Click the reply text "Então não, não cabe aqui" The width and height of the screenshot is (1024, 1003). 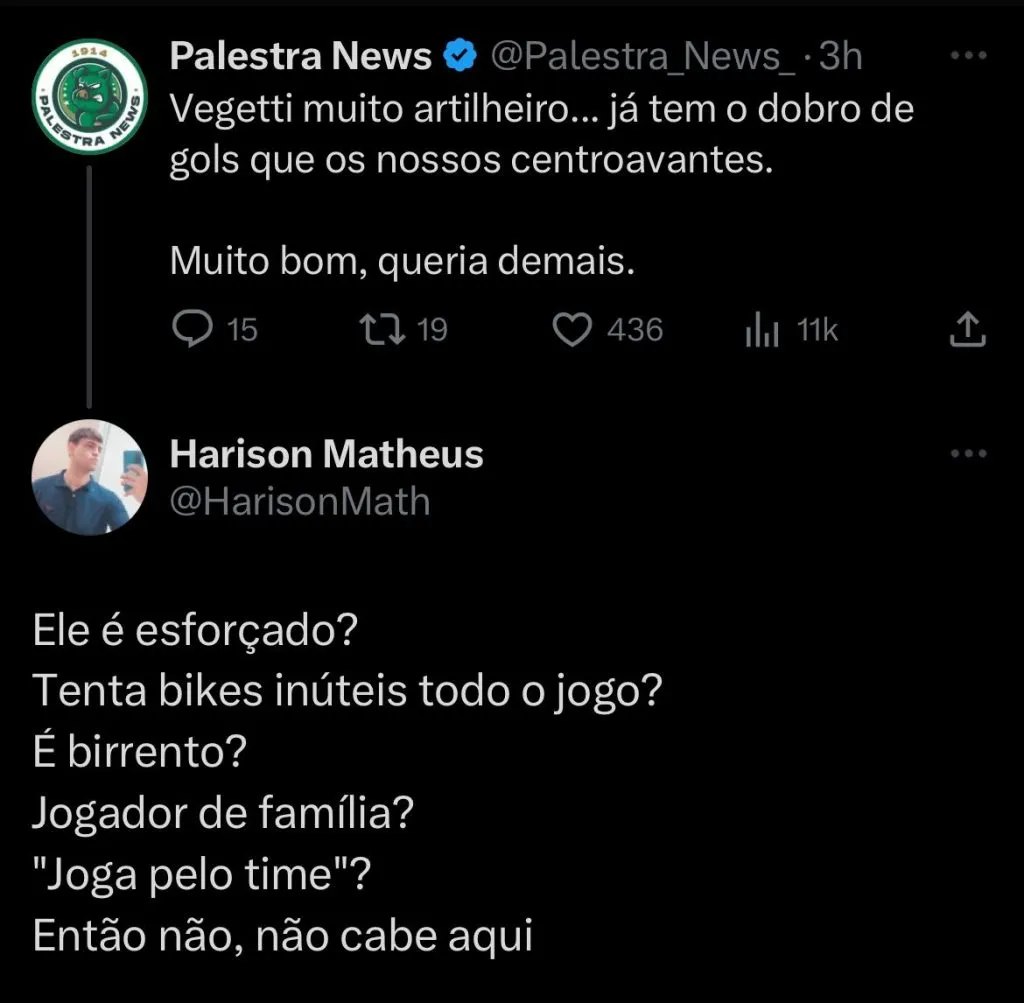(282, 937)
